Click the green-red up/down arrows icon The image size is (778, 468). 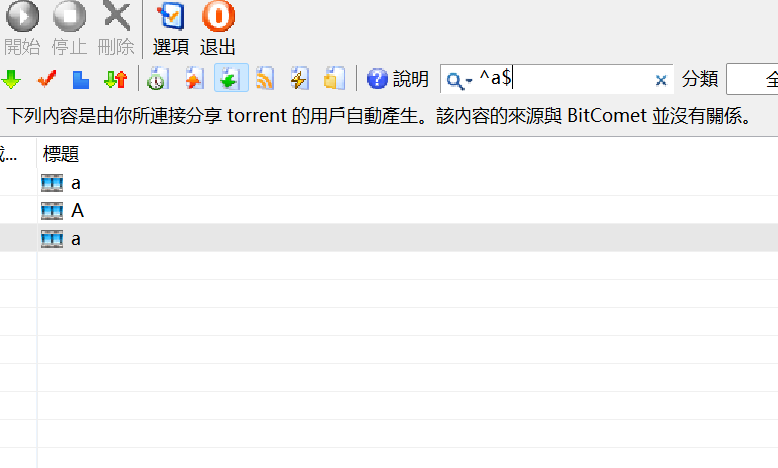coord(116,79)
